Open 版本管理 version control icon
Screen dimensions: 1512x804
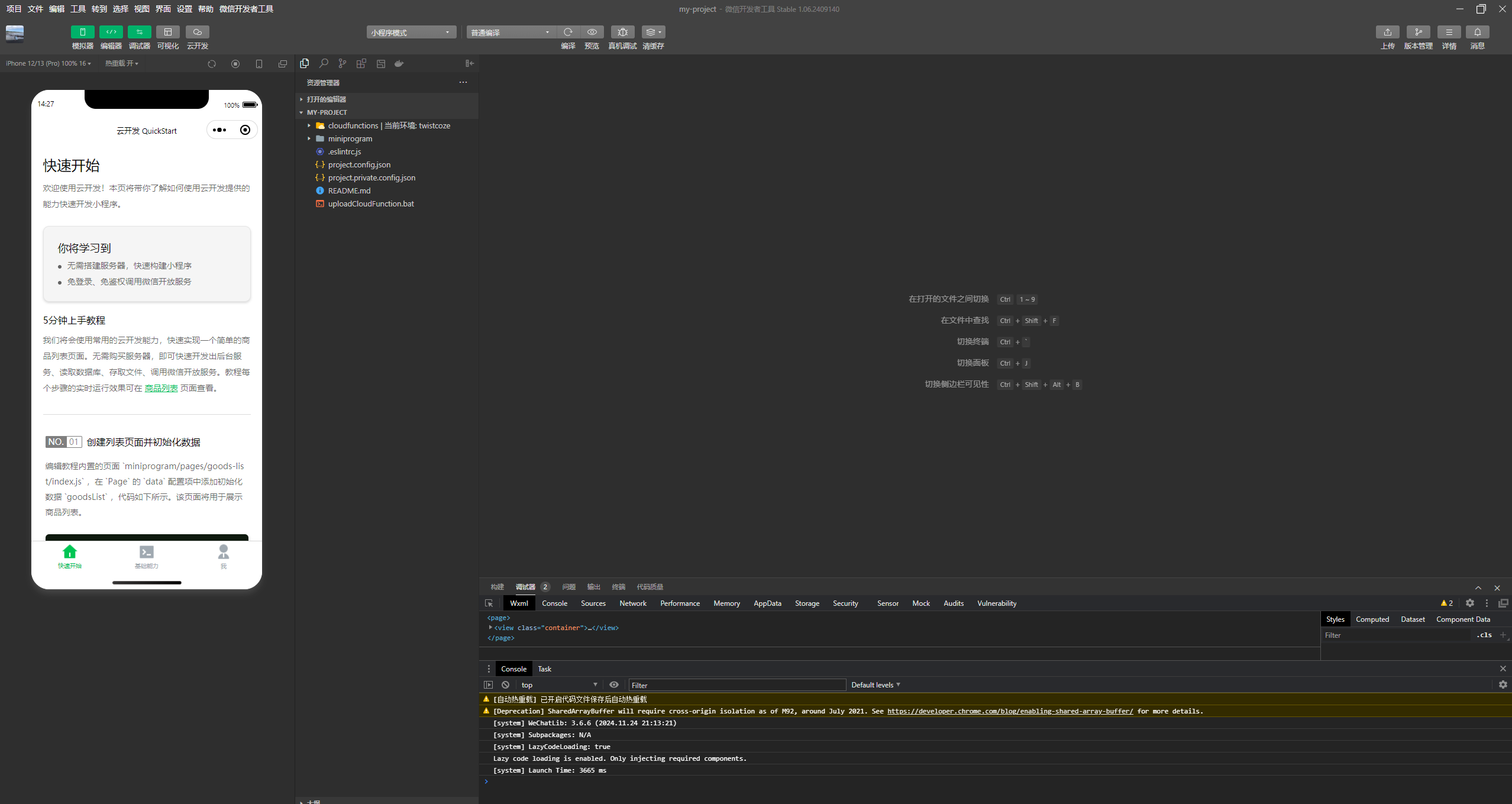coord(1418,32)
